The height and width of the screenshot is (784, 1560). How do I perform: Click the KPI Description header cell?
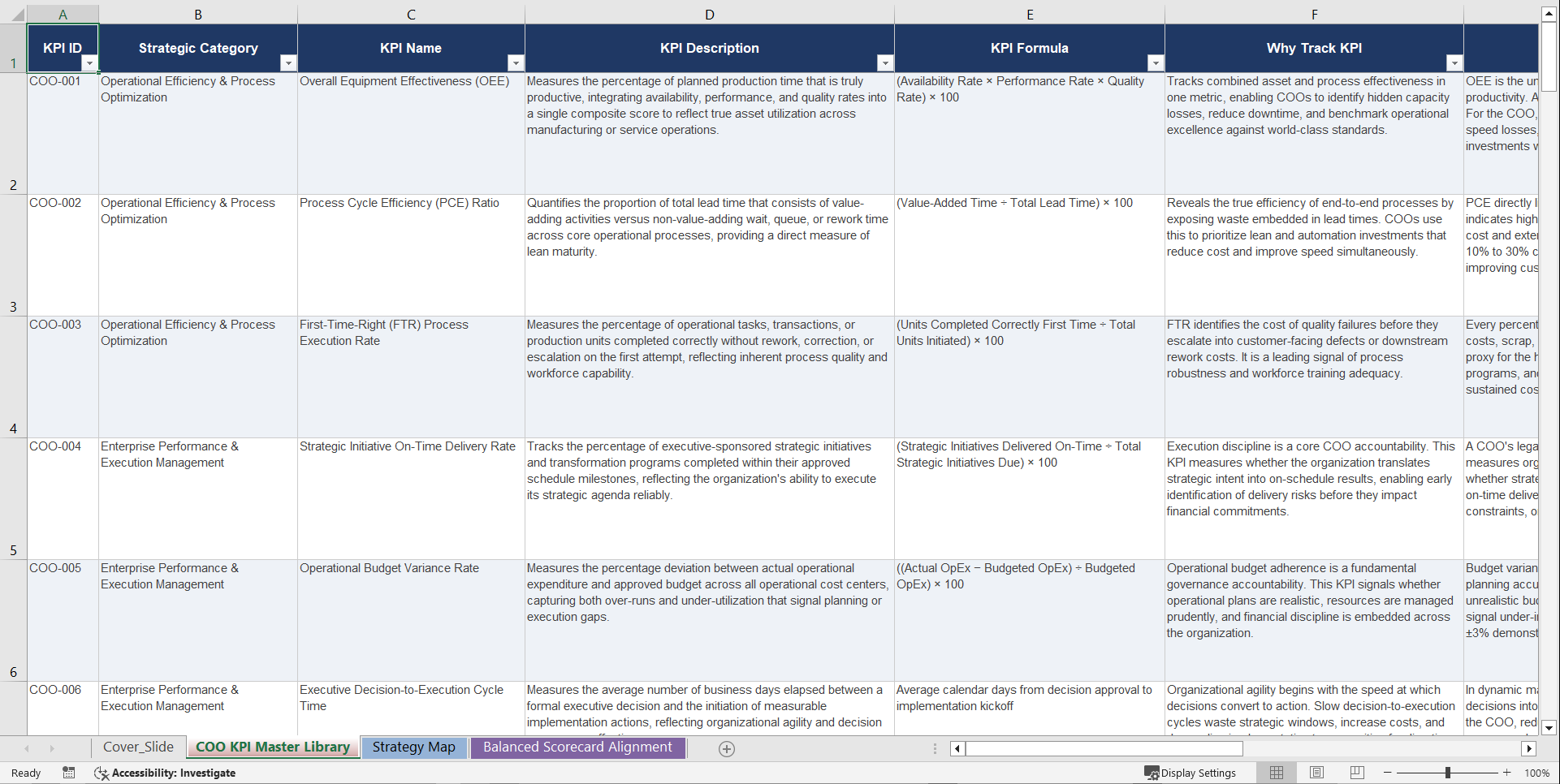710,48
